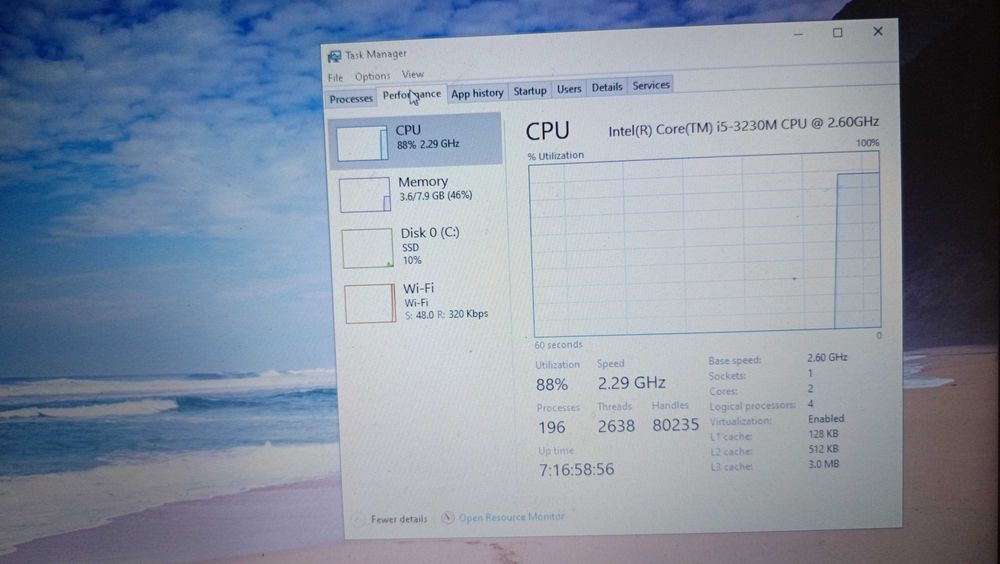Maximize the Task Manager window
1000x564 pixels.
point(837,33)
